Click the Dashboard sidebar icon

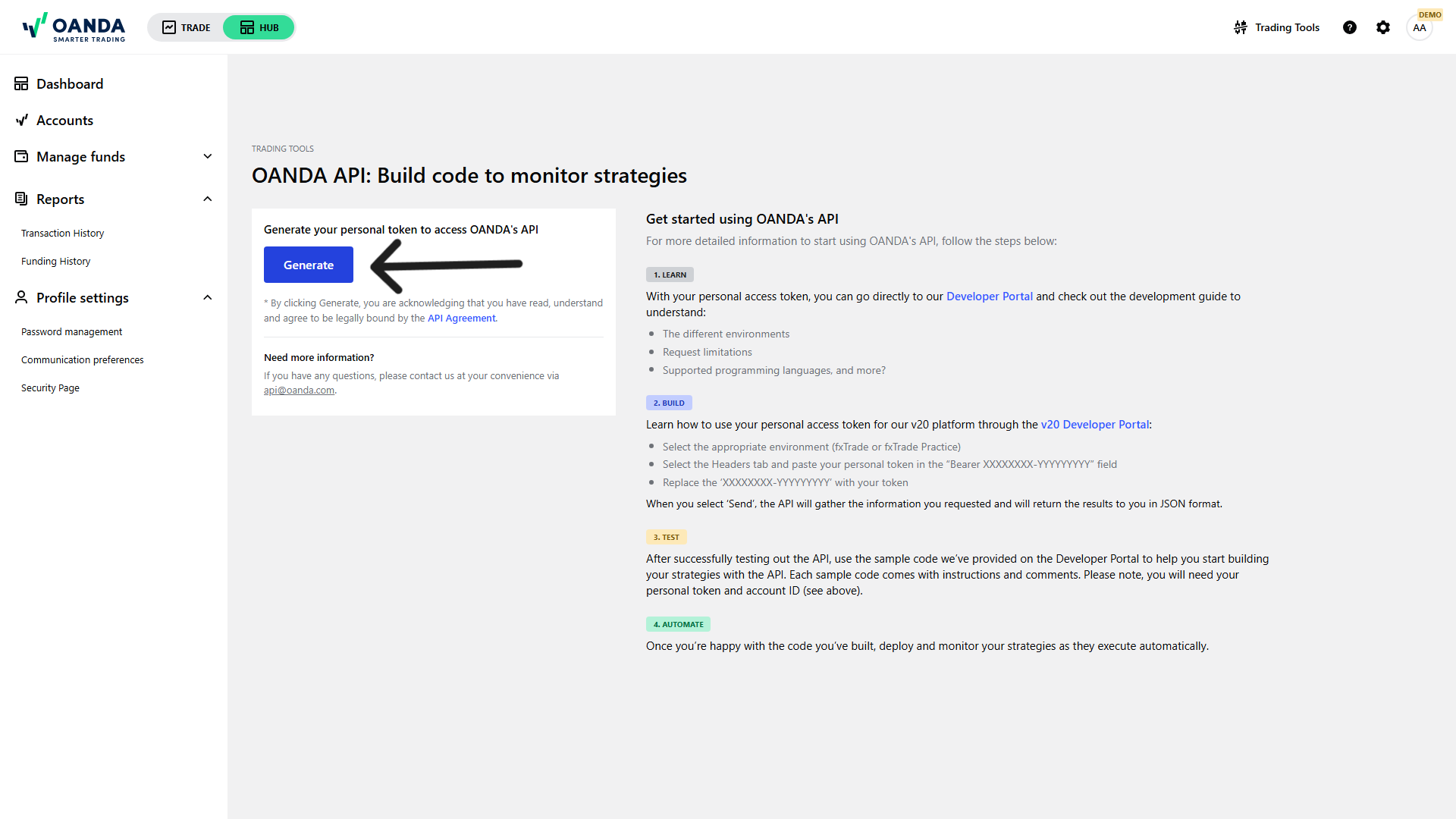(21, 83)
